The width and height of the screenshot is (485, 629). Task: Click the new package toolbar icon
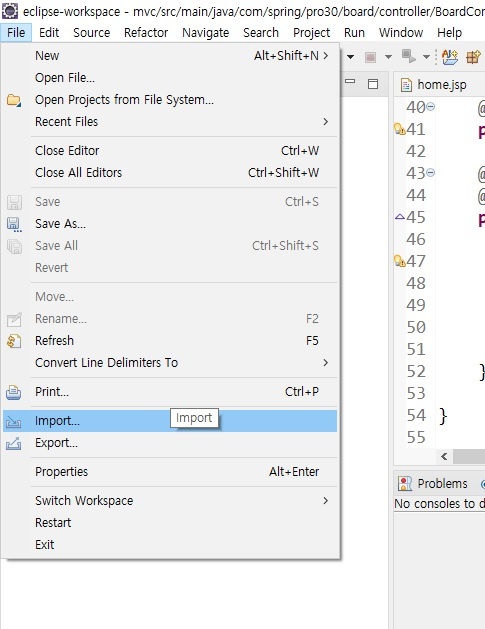(473, 57)
